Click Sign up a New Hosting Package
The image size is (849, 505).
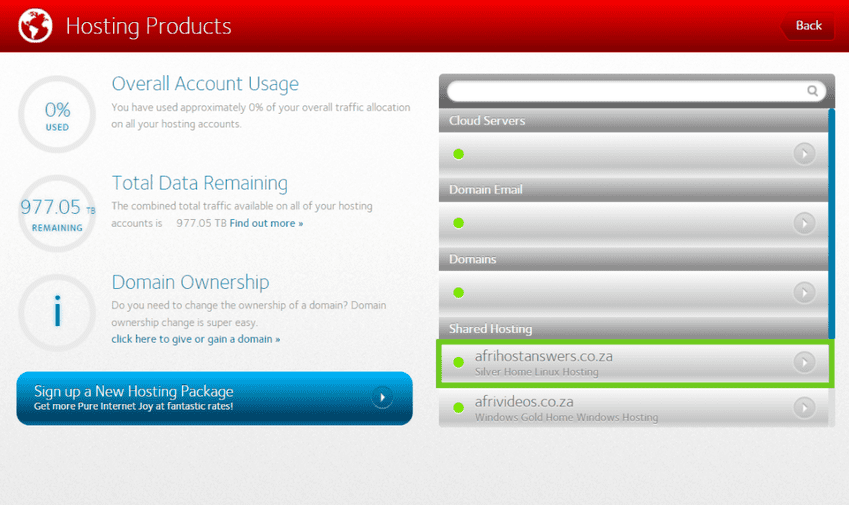point(200,397)
